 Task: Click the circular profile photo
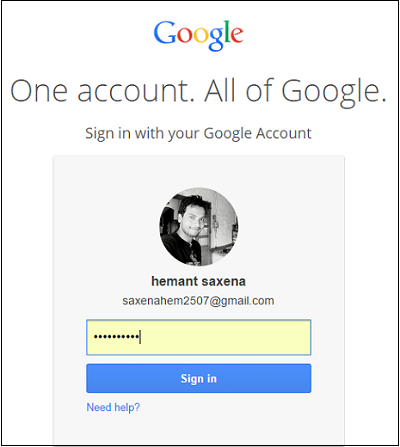coord(199,227)
